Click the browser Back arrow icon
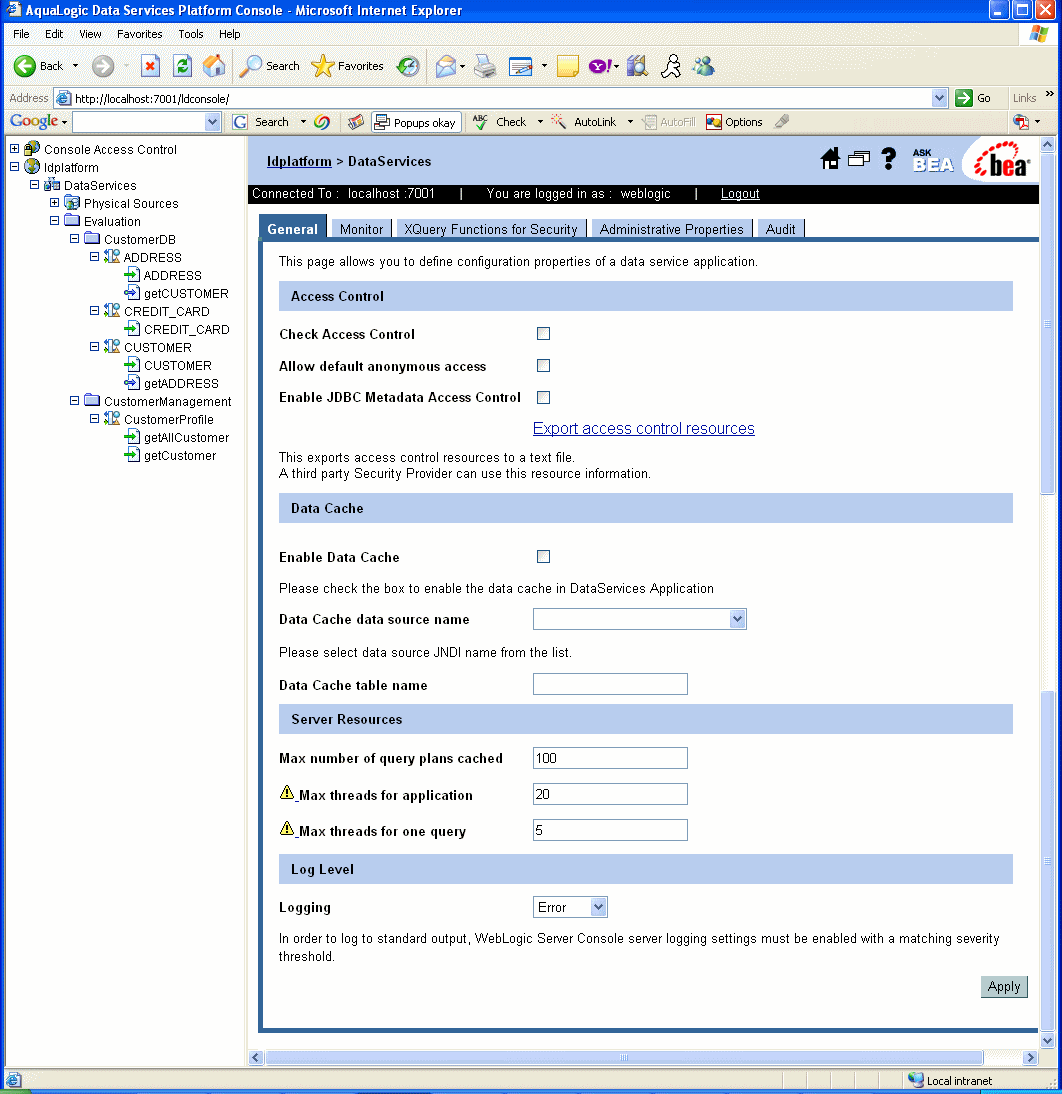The image size is (1062, 1094). coord(24,66)
